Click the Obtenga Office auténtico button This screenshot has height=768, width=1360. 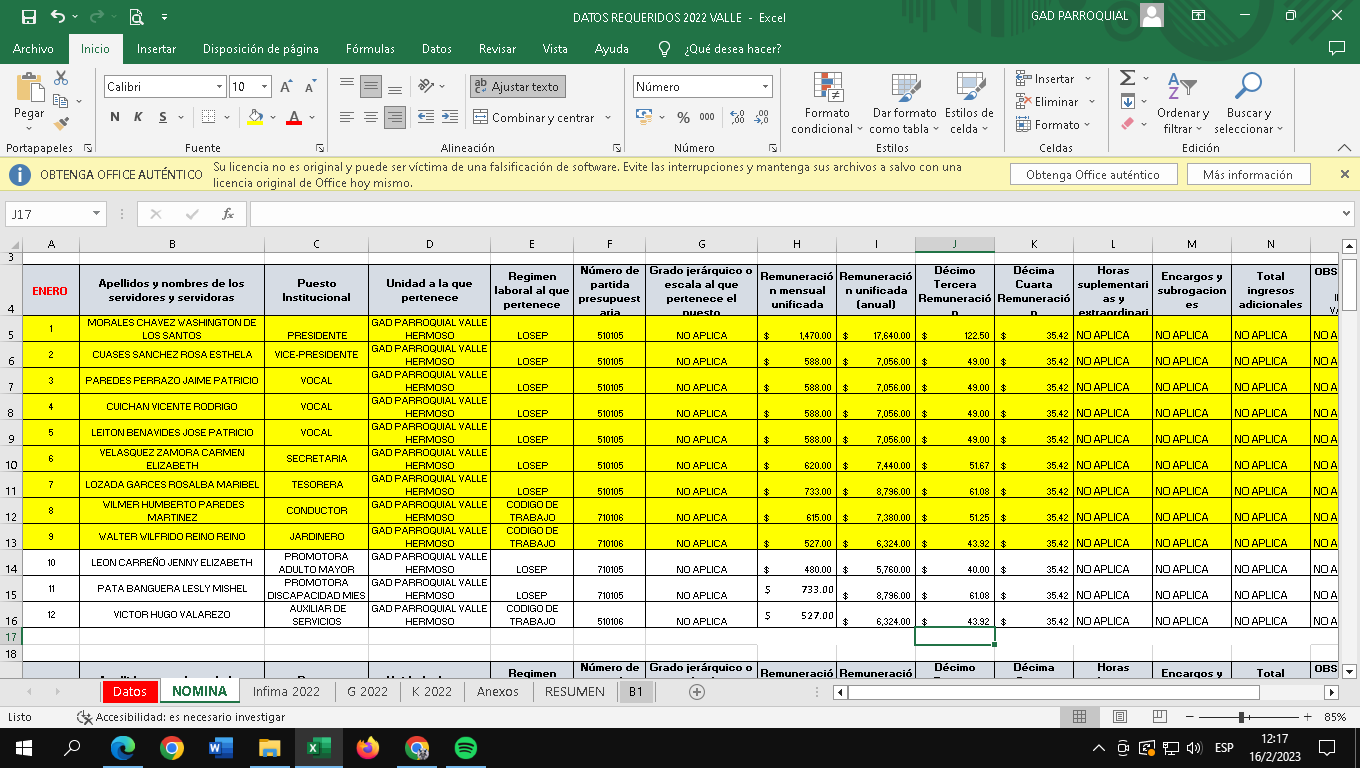coord(1092,174)
